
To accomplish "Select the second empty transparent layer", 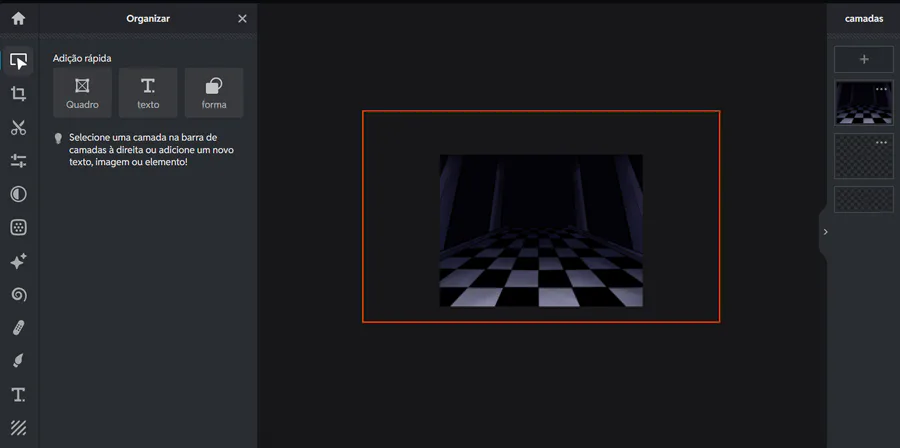I will (x=864, y=157).
